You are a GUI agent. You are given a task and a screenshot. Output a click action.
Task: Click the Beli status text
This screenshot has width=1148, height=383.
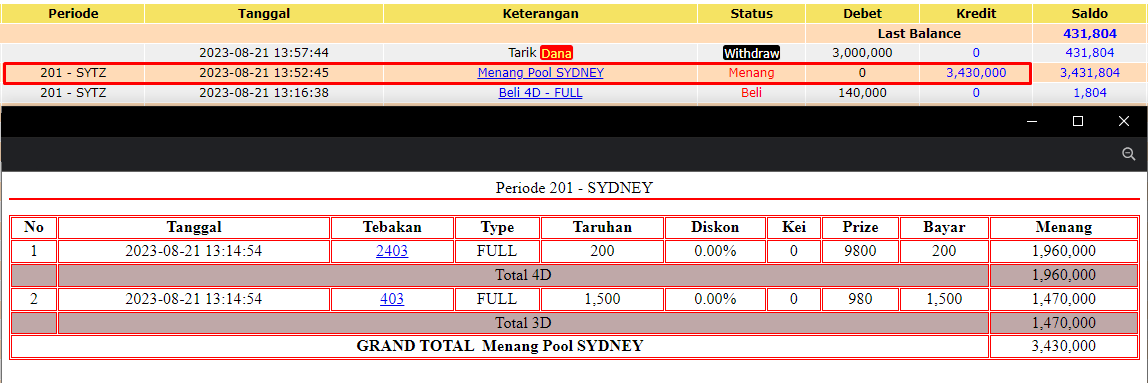point(751,92)
